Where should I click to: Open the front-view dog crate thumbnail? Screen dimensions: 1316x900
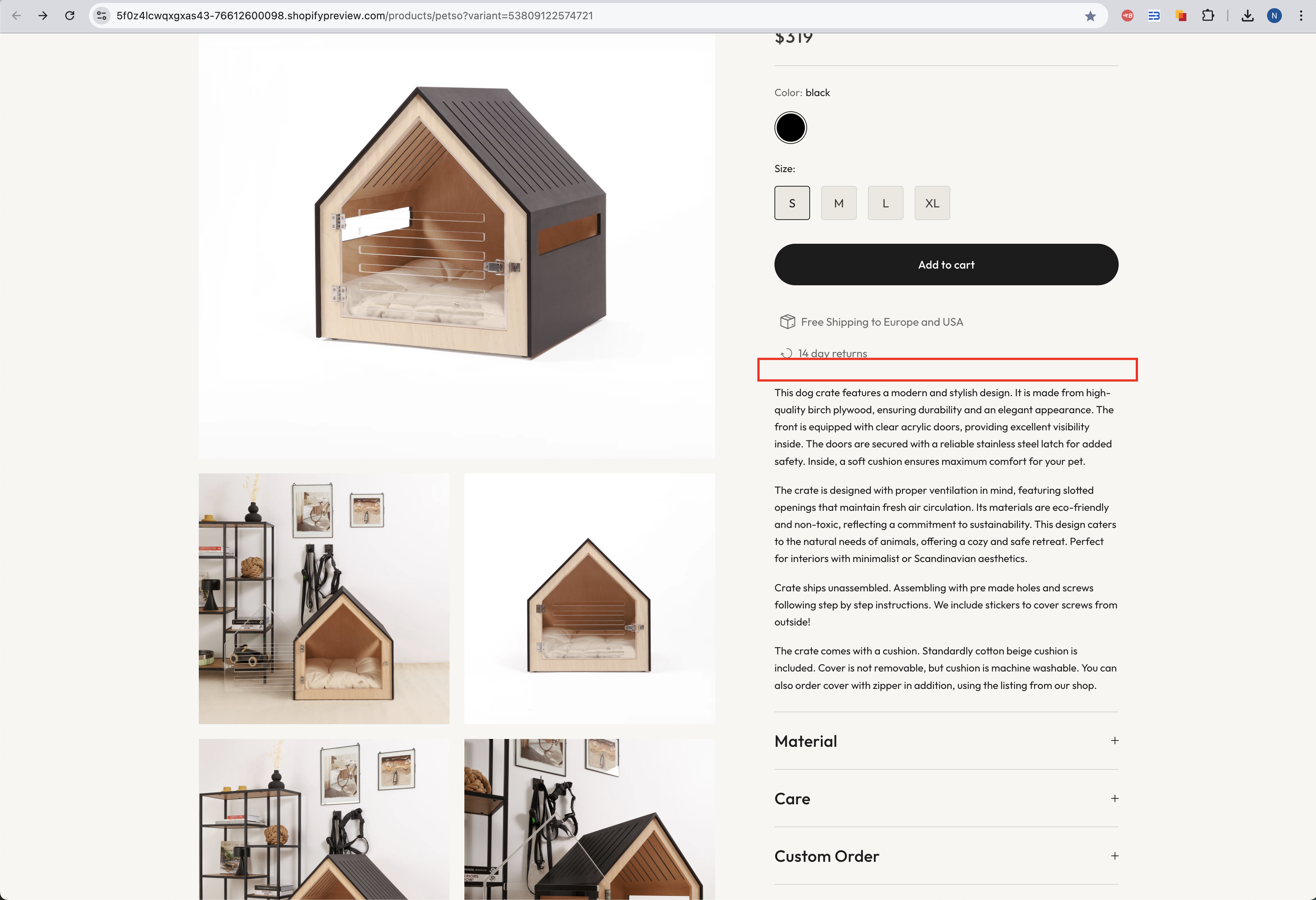pyautogui.click(x=589, y=599)
